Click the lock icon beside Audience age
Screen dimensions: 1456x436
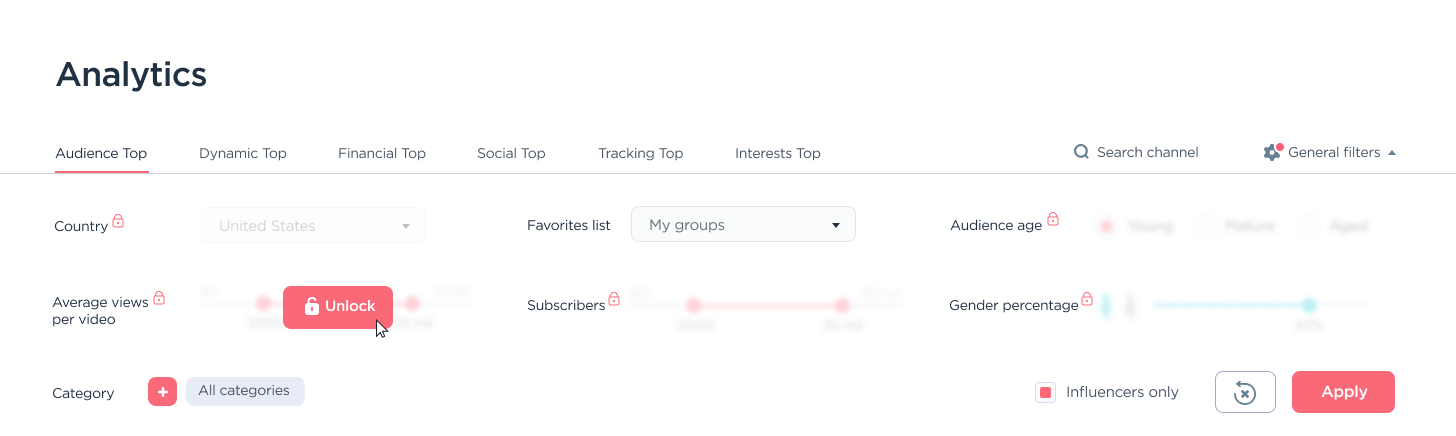(x=1053, y=220)
